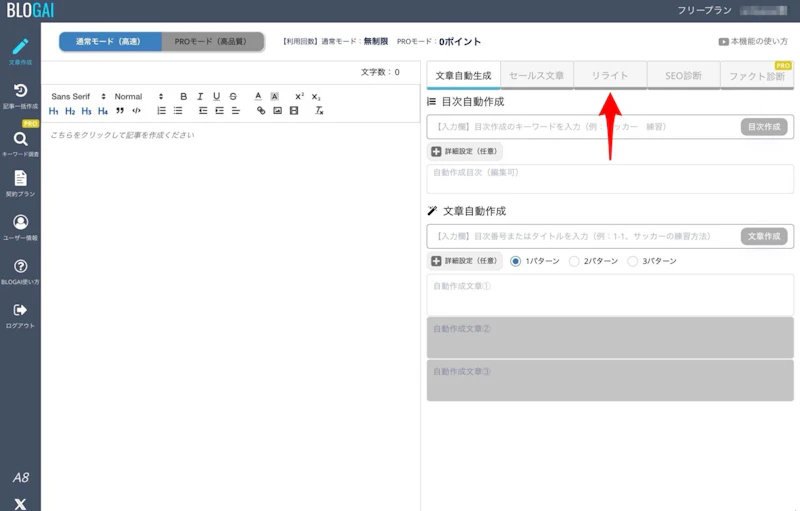Insert a link with the link icon
The image size is (800, 511).
(x=261, y=111)
